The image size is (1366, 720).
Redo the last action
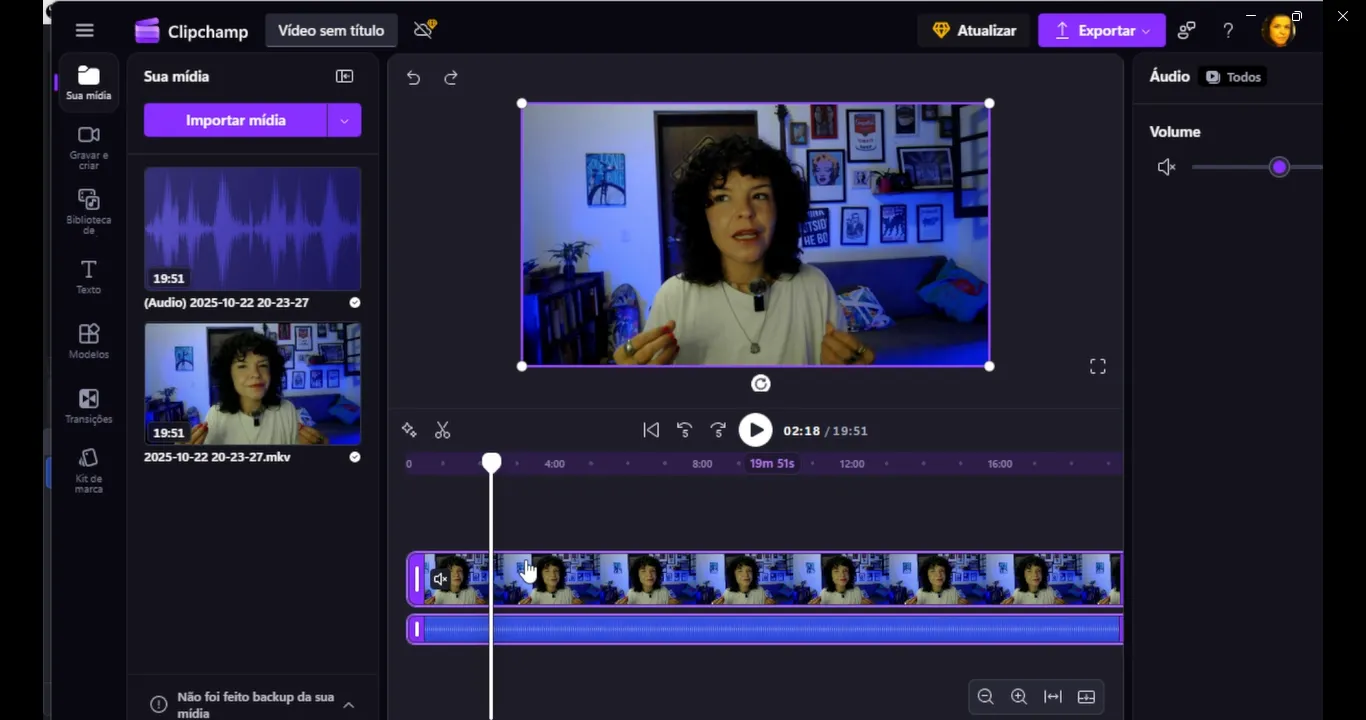point(451,78)
